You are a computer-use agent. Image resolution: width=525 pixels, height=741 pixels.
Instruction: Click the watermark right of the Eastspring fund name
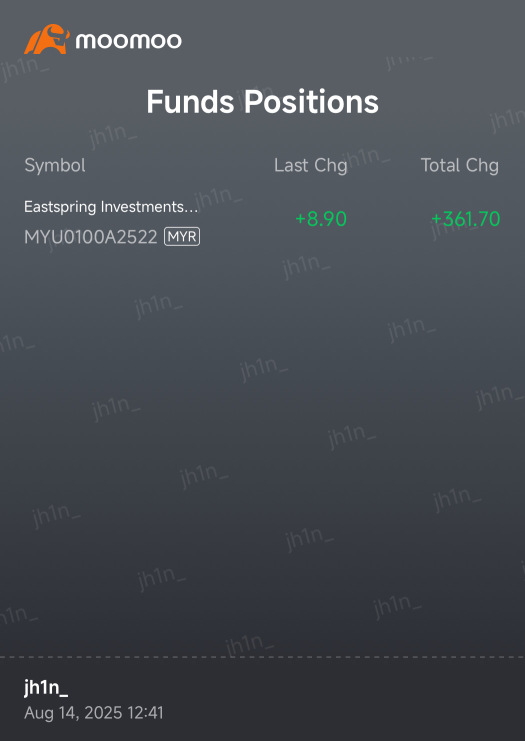coord(218,198)
